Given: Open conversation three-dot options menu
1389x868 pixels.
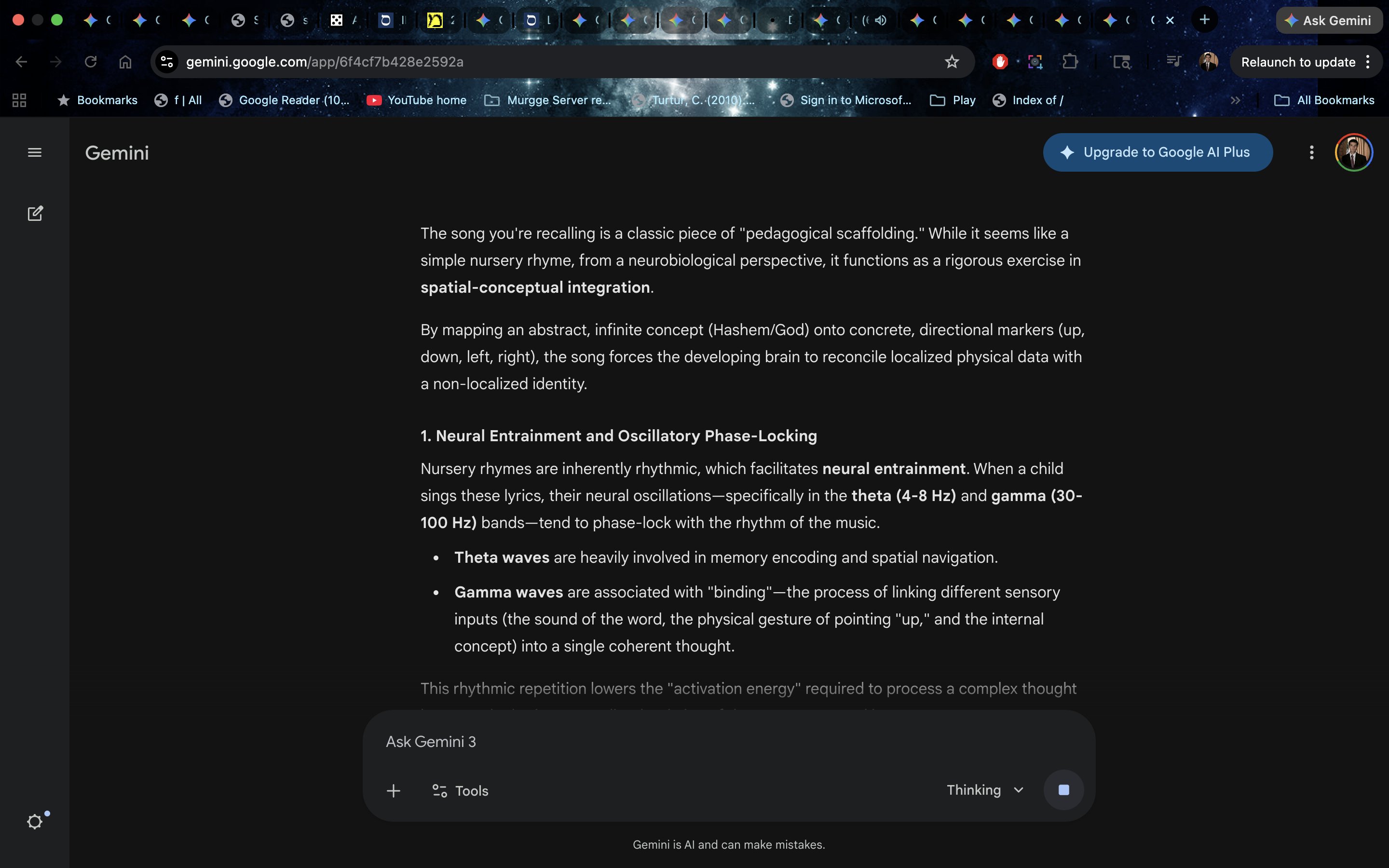Looking at the screenshot, I should [1311, 152].
